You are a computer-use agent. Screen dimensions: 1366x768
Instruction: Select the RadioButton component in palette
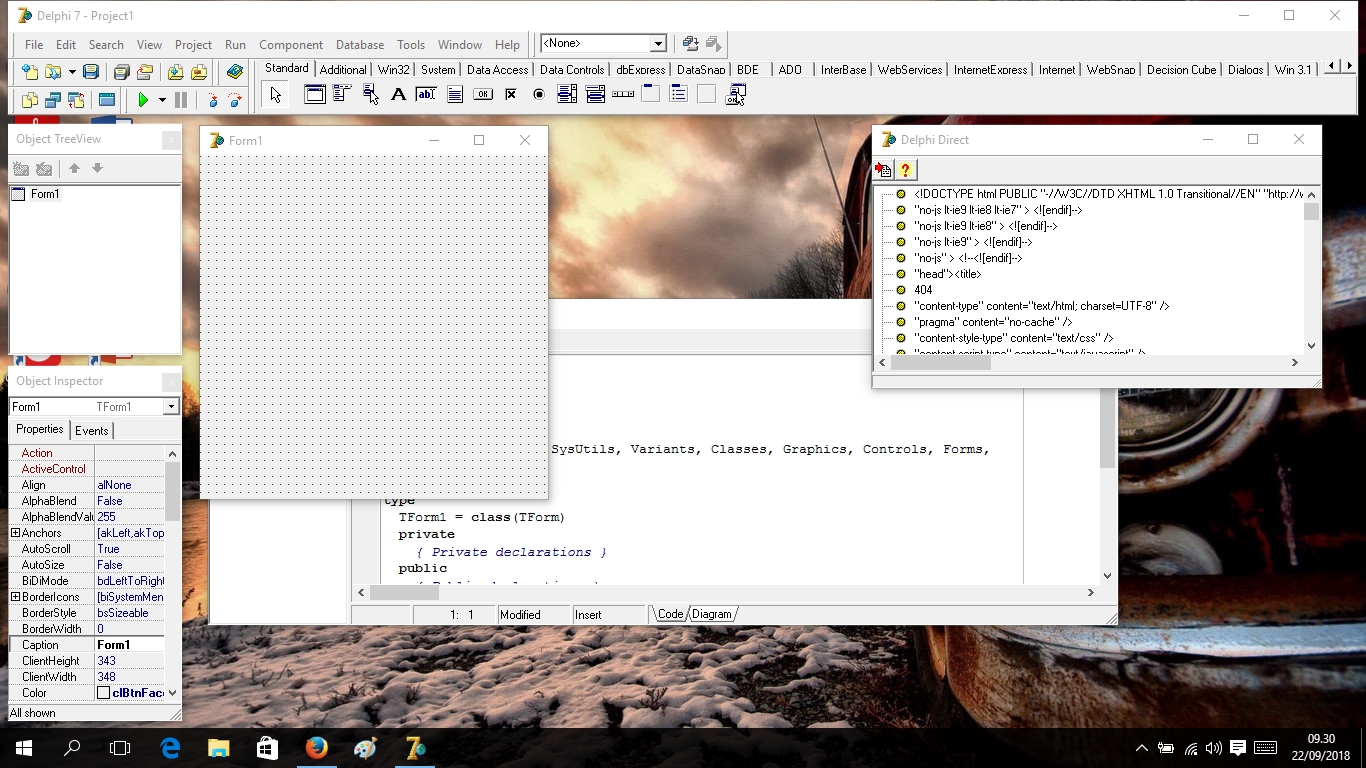tap(539, 95)
